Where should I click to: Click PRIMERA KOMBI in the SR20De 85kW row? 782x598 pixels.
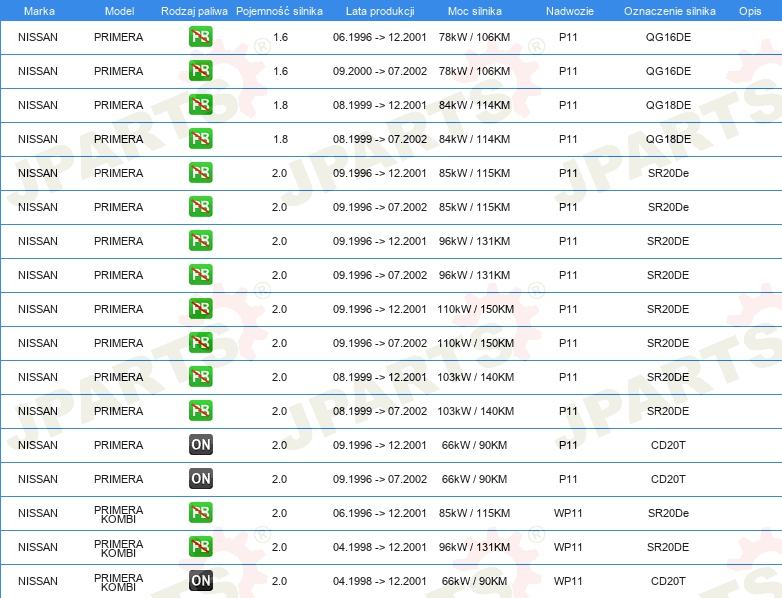coord(118,514)
